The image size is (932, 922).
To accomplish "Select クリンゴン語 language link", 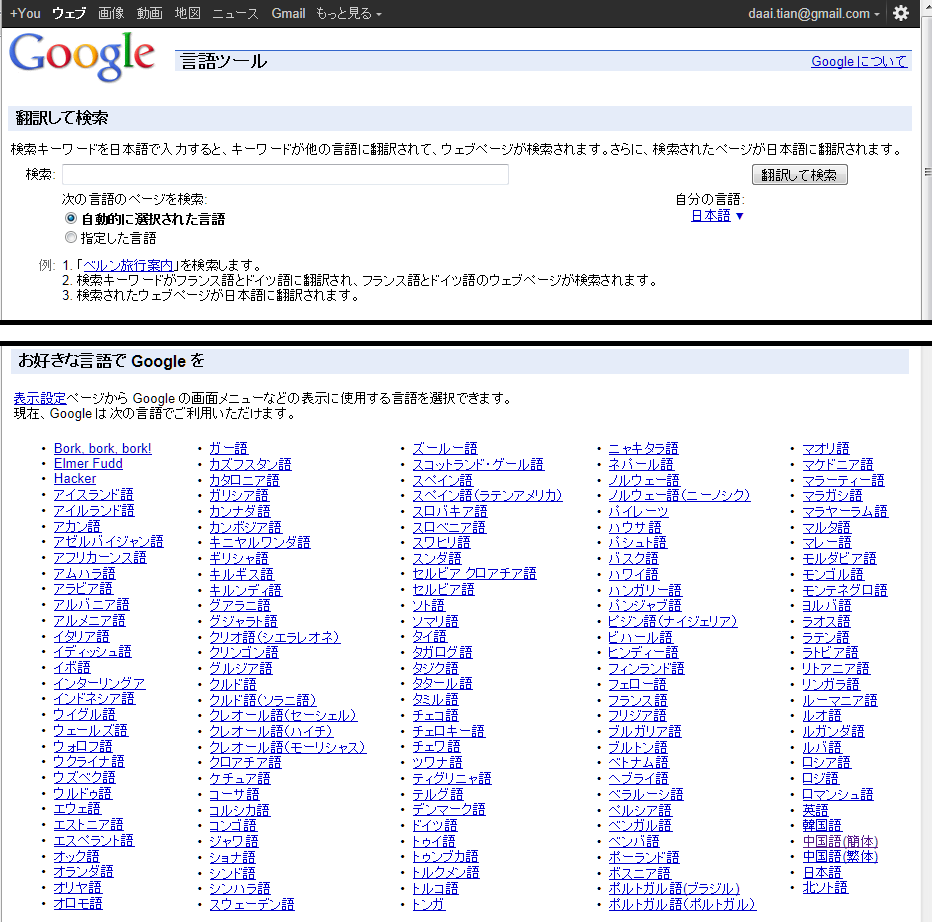I will pyautogui.click(x=244, y=653).
